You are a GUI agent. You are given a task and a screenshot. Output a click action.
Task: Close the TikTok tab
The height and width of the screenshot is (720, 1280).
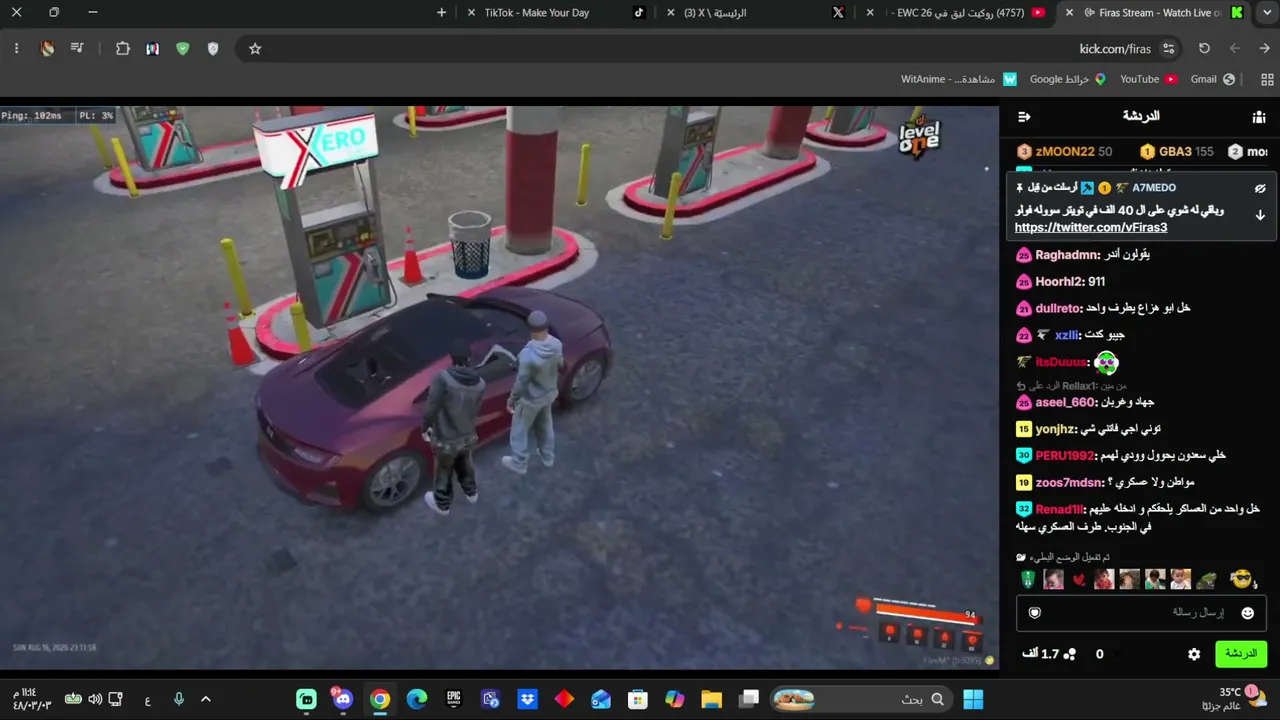pos(472,13)
